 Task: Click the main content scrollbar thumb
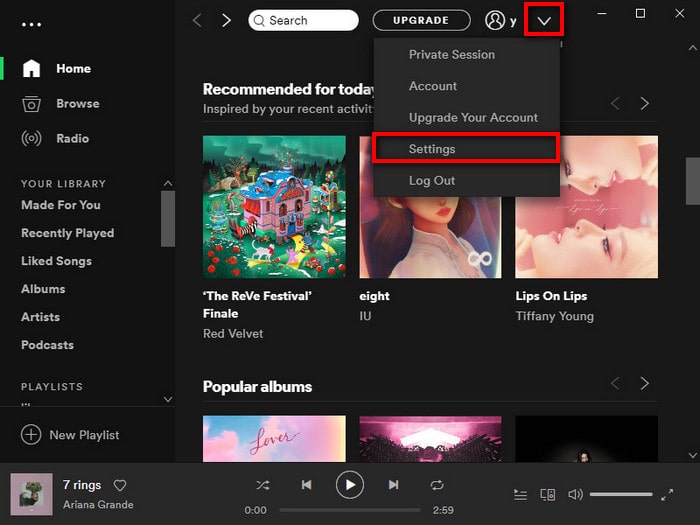(x=692, y=181)
